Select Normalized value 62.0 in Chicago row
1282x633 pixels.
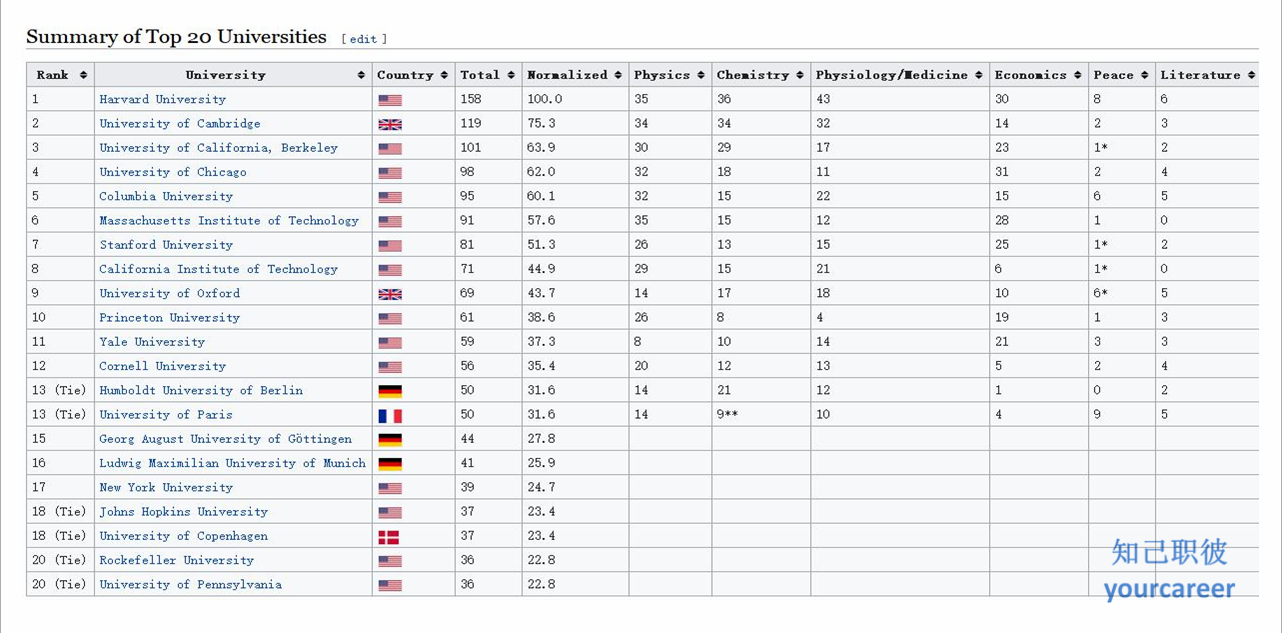(541, 172)
